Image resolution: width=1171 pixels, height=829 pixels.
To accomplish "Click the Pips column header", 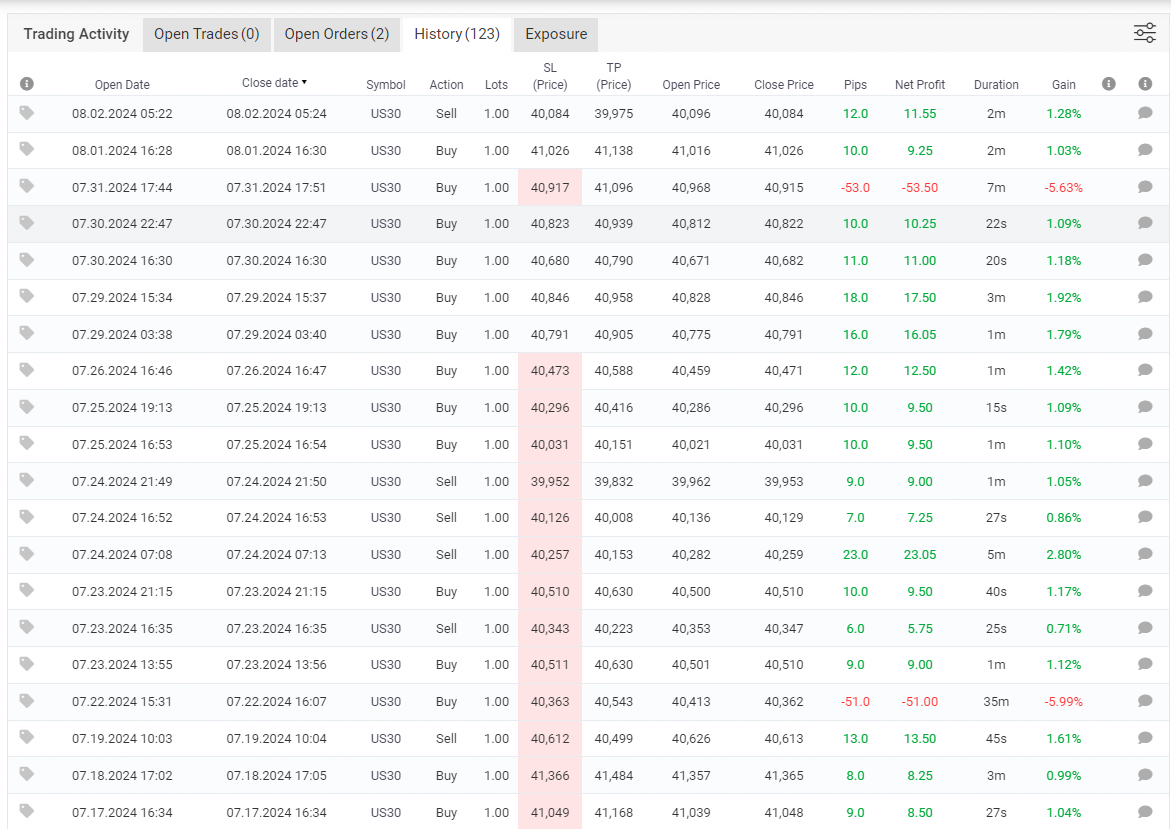I will point(855,85).
